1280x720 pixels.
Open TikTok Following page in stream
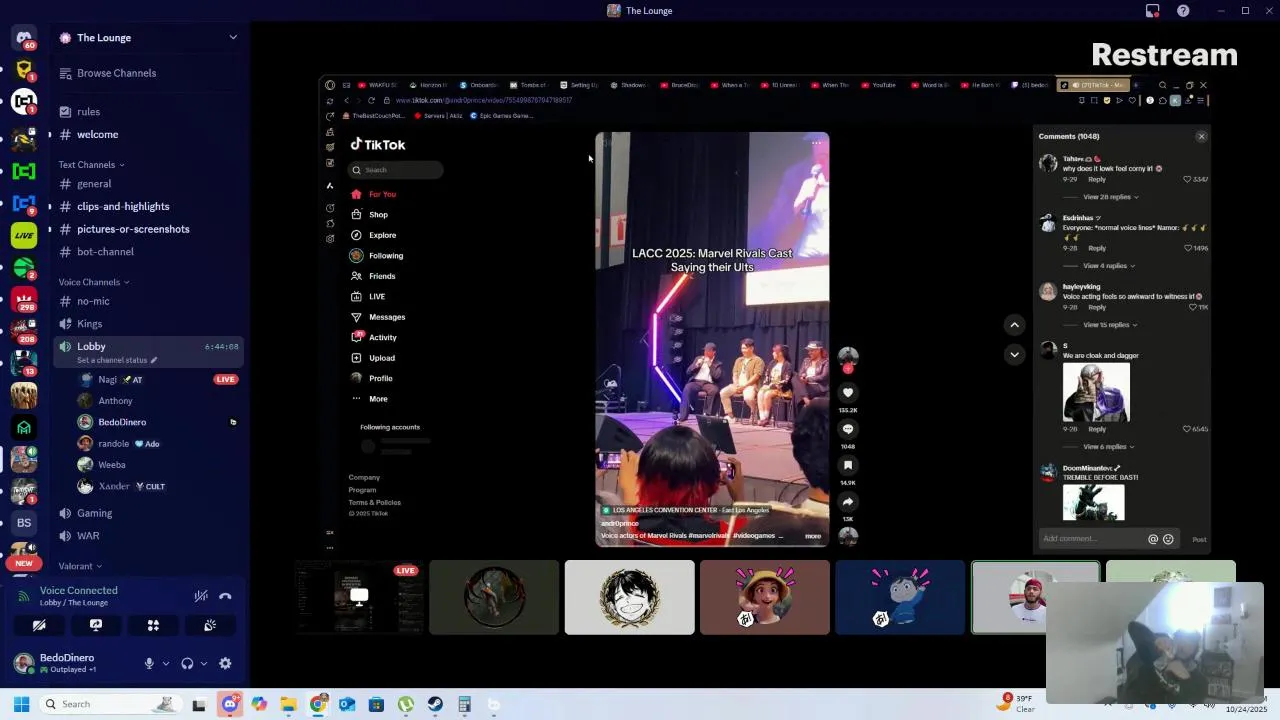click(x=386, y=256)
